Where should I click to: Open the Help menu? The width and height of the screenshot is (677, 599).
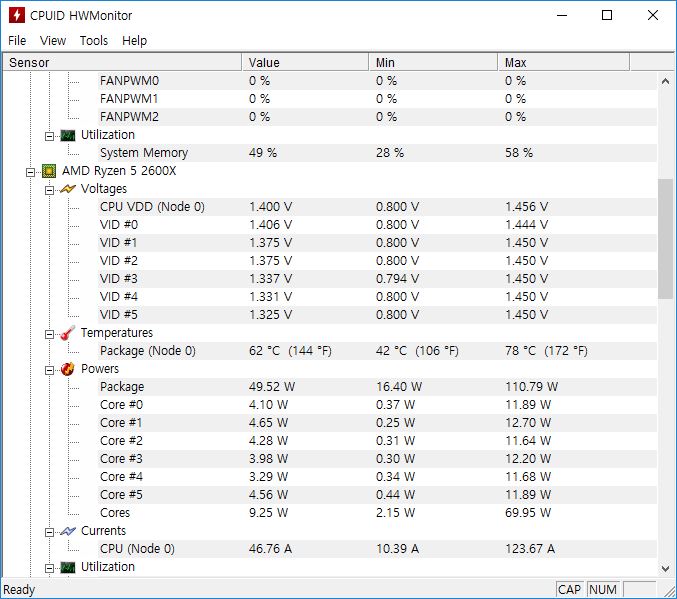[x=134, y=41]
